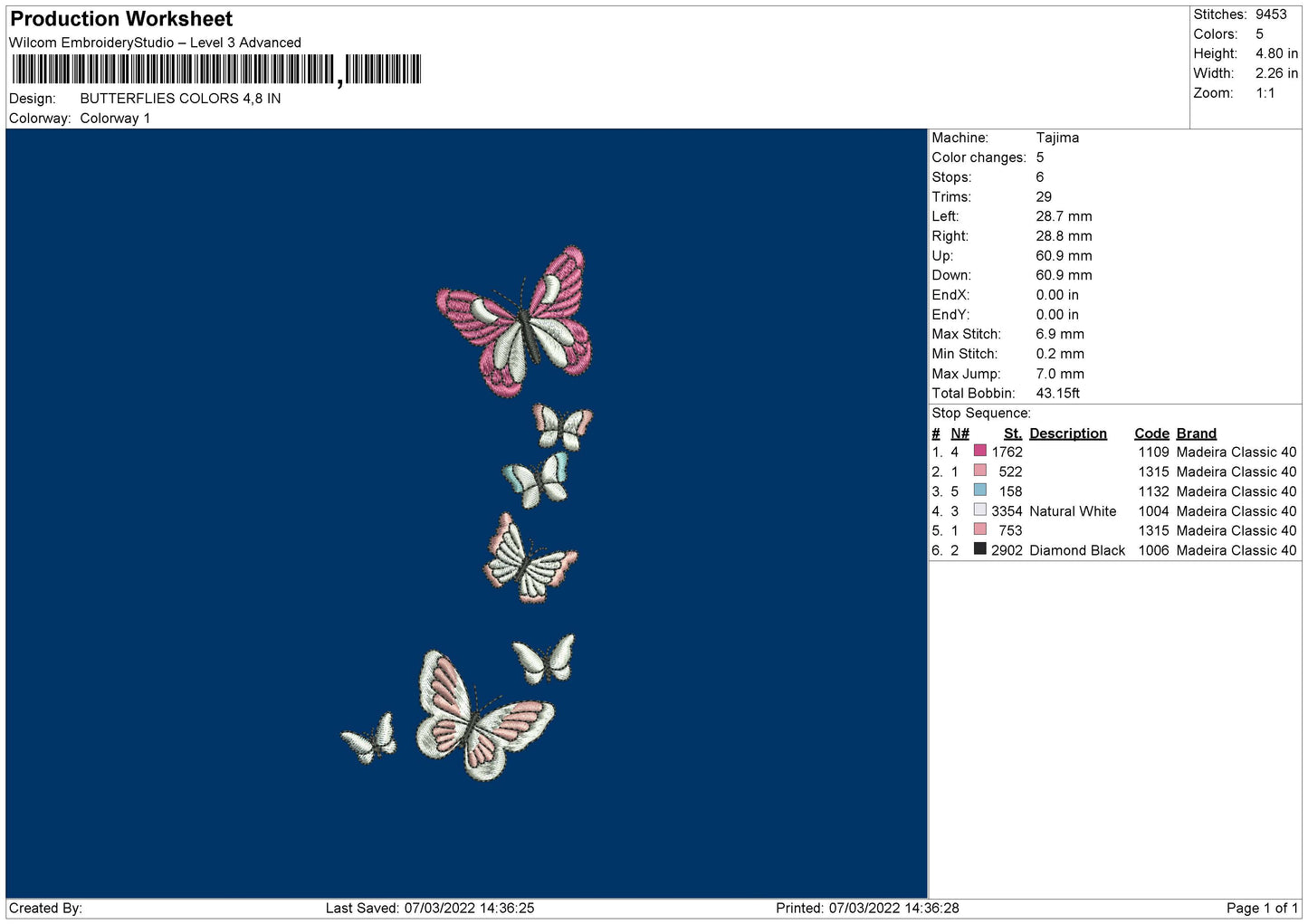Click the underlined St. column header
Image resolution: width=1308 pixels, height=924 pixels.
pyautogui.click(x=1012, y=433)
